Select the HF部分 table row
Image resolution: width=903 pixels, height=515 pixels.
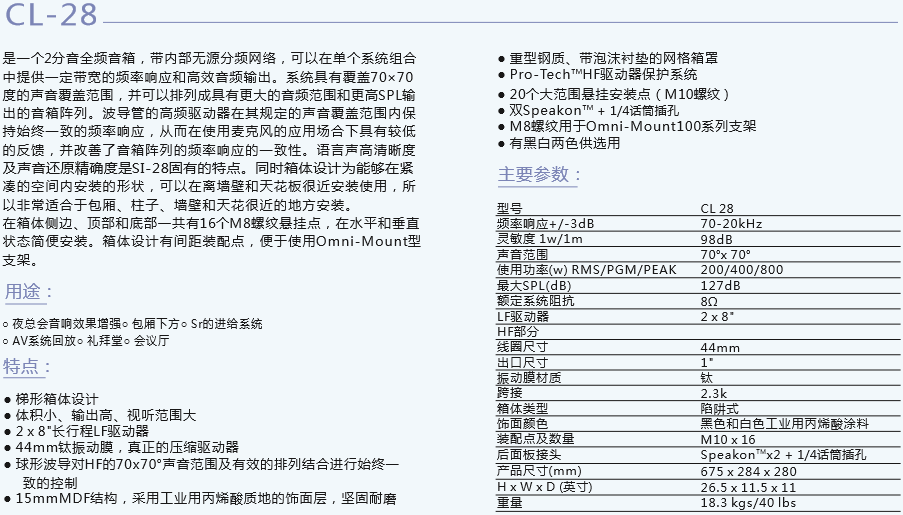pos(518,332)
